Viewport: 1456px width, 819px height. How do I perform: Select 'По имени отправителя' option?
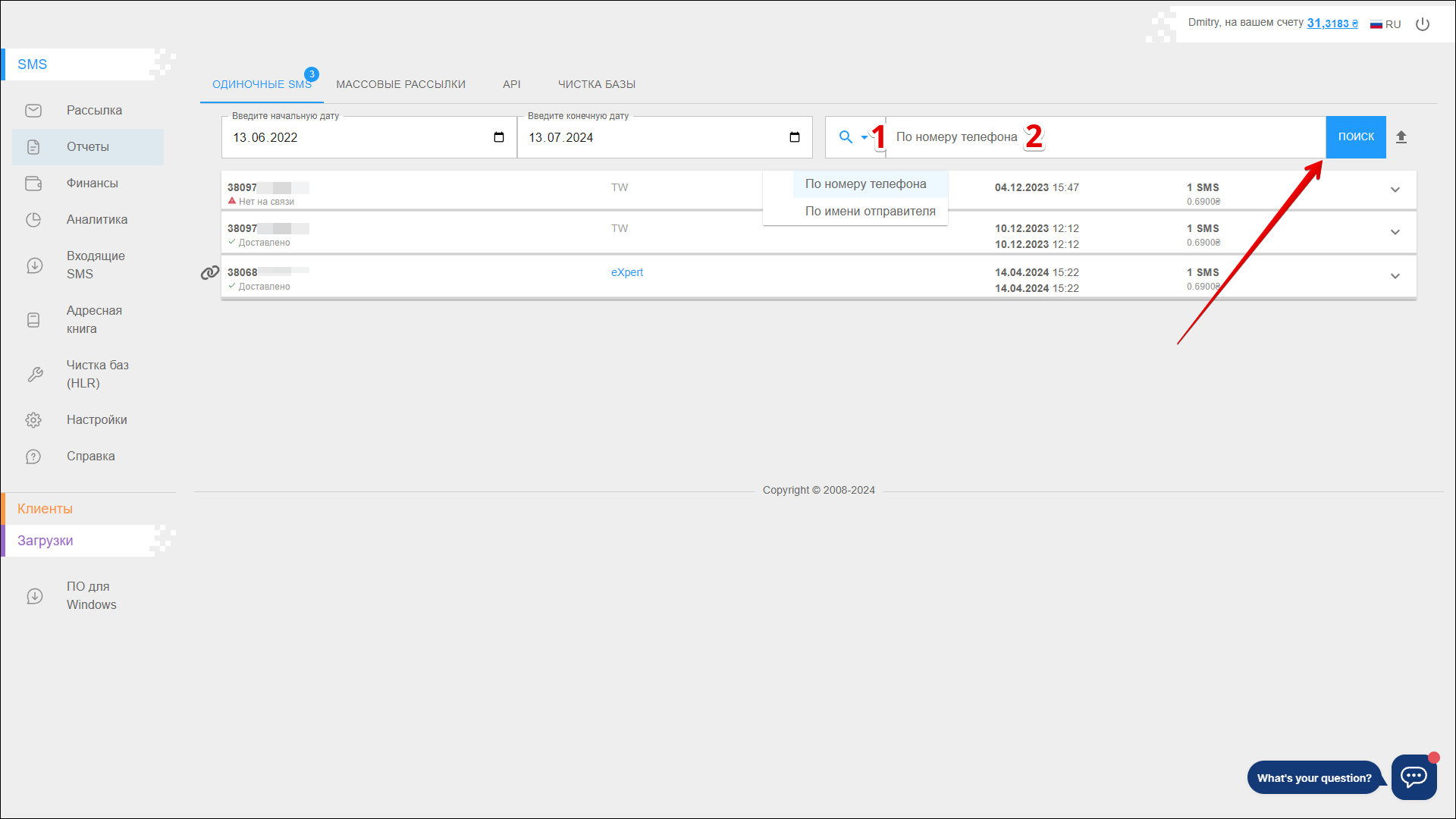coord(870,212)
